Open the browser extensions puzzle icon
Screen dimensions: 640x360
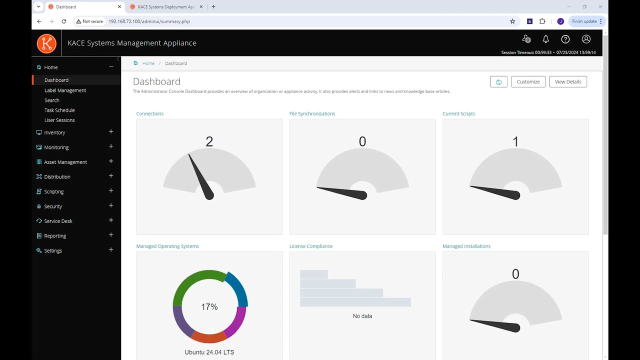tap(542, 21)
